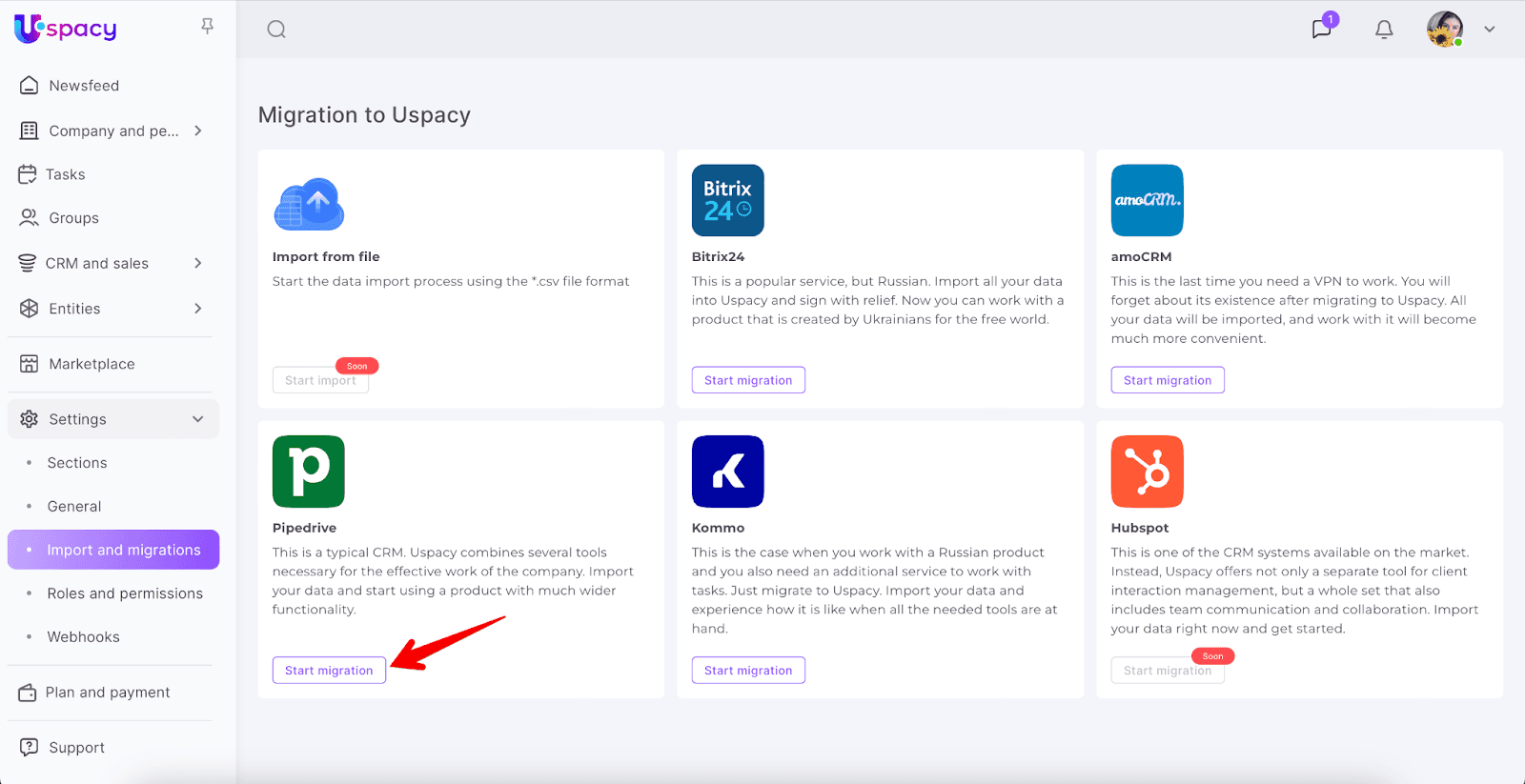This screenshot has width=1525, height=784.
Task: Pin the sidebar with pin icon
Action: [x=207, y=27]
